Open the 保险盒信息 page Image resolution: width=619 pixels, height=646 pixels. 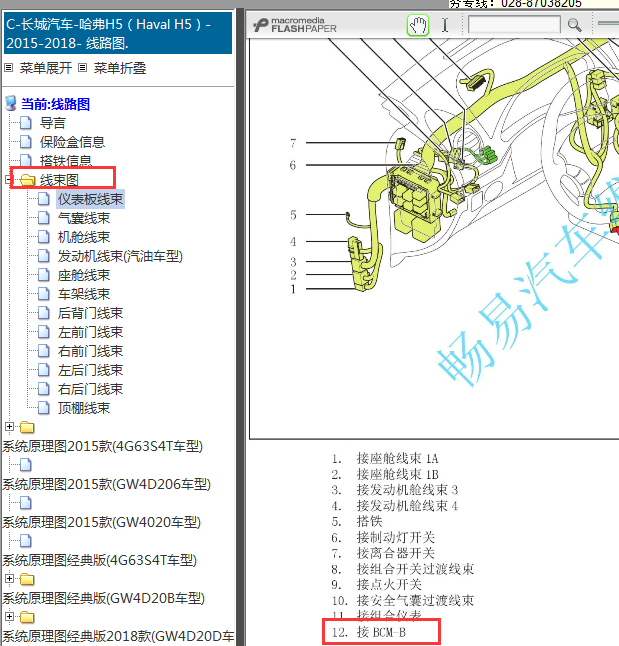(x=72, y=142)
